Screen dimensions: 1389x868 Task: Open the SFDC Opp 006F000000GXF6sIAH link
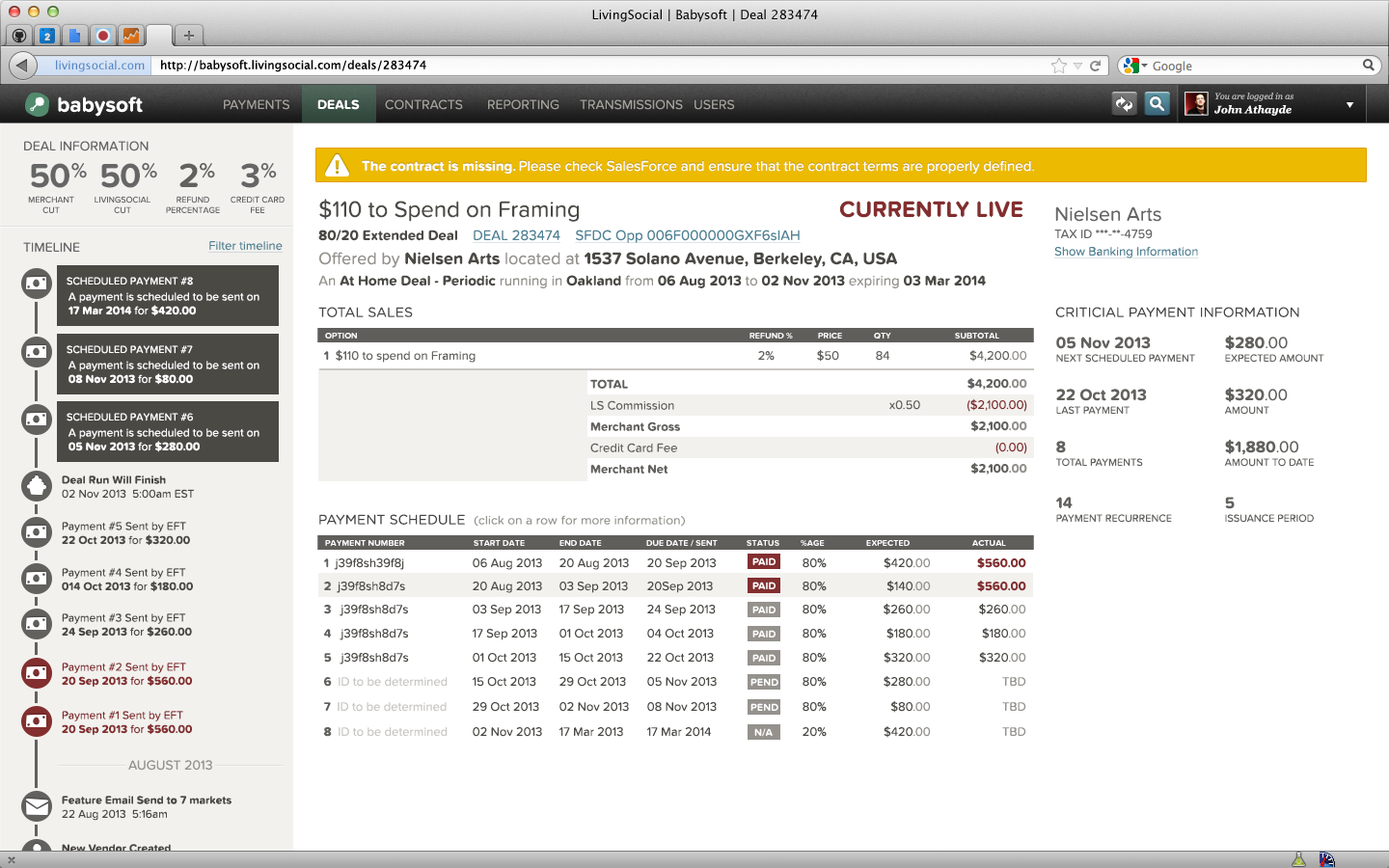click(688, 235)
